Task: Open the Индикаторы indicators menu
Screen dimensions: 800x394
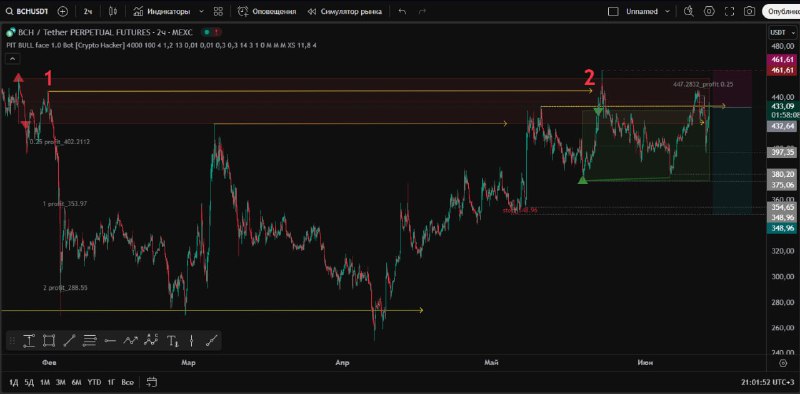Action: pos(162,11)
